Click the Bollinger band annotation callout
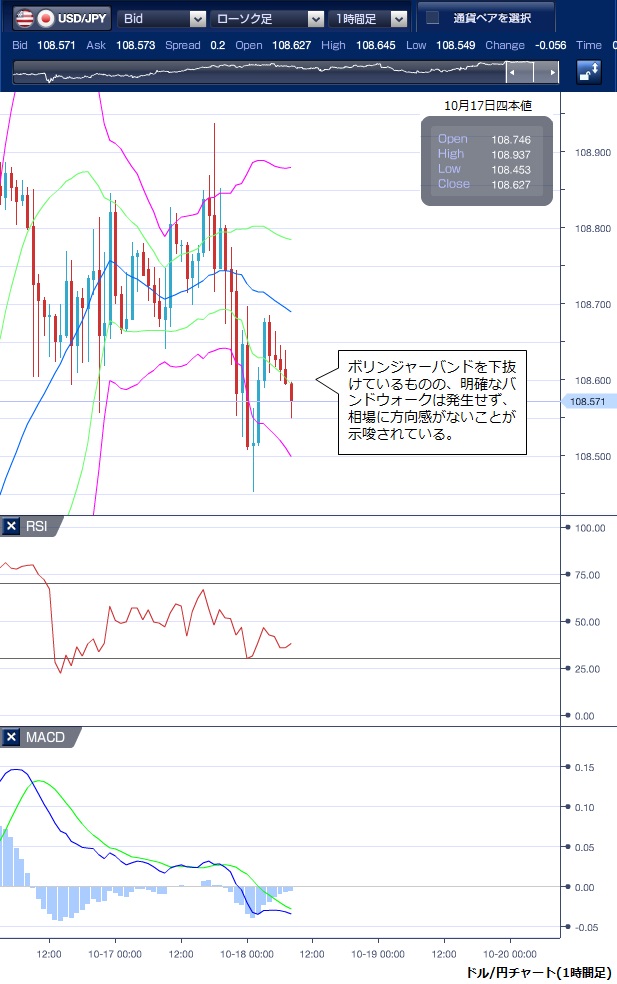The height and width of the screenshot is (984, 617). point(431,402)
